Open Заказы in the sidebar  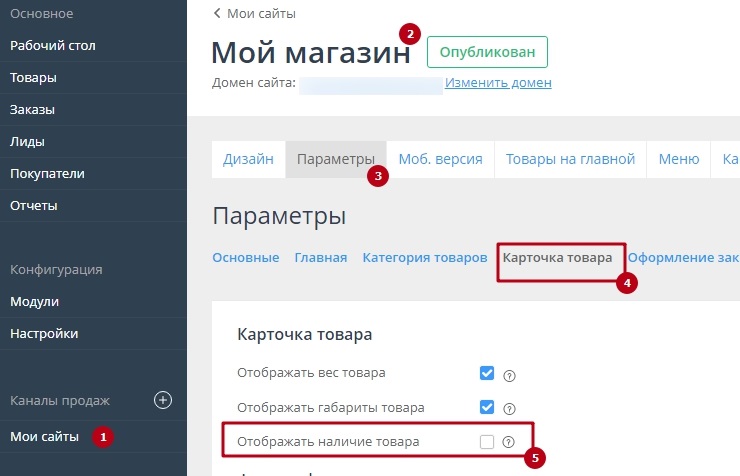pyautogui.click(x=93, y=110)
